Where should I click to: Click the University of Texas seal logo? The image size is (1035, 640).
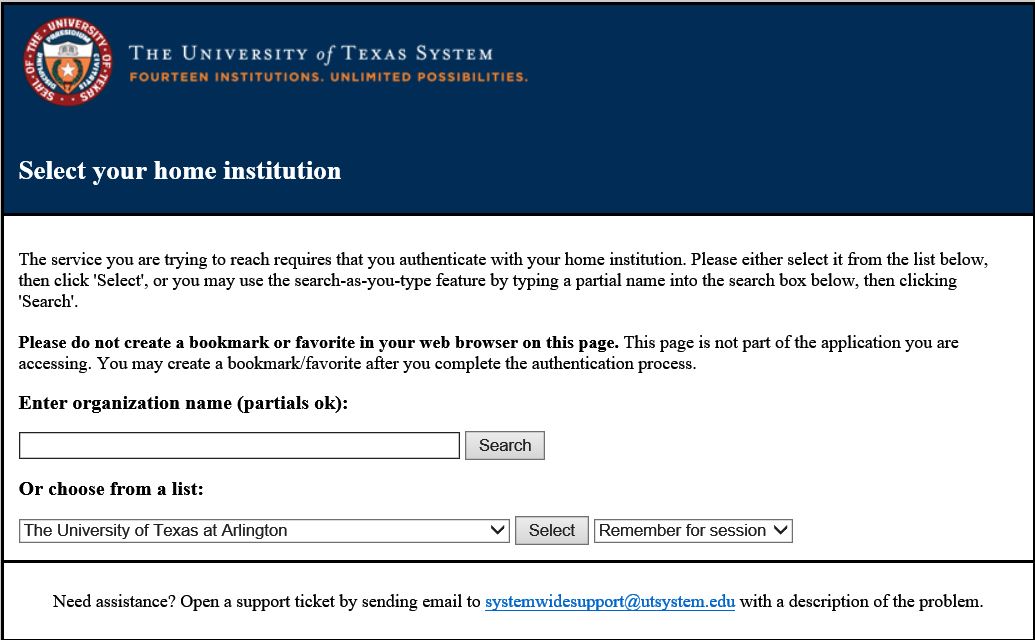67,61
